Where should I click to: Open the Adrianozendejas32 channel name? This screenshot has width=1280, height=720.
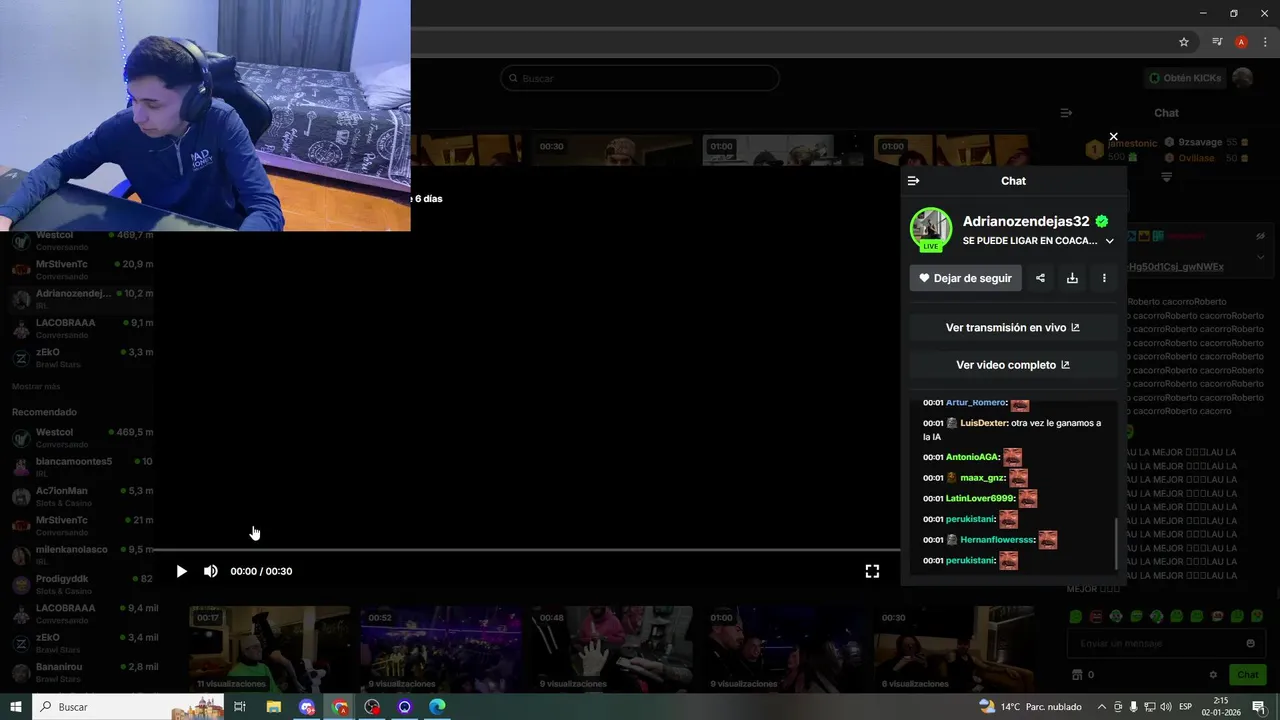coord(1026,221)
